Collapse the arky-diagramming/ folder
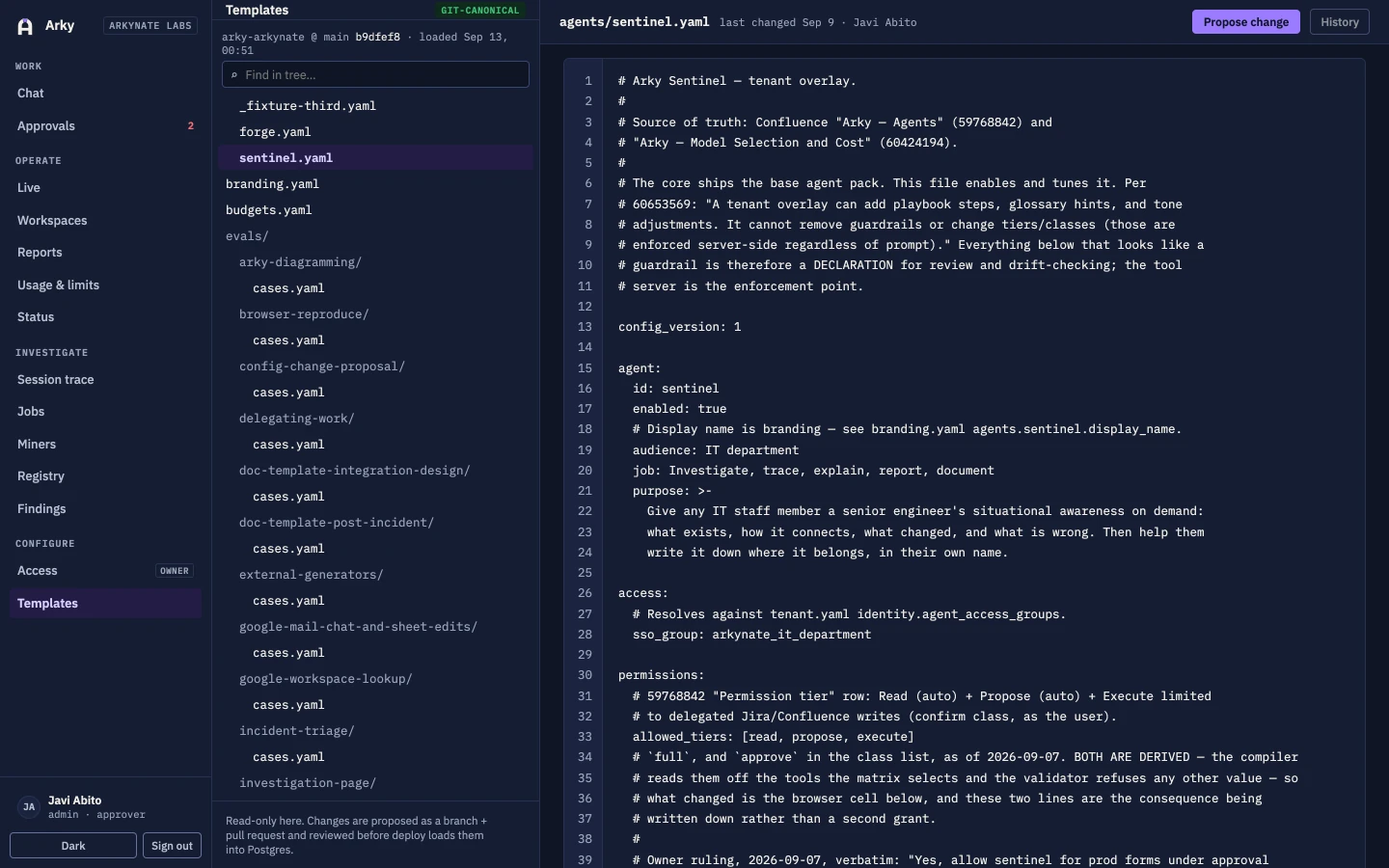The width and height of the screenshot is (1389, 868). 375,262
